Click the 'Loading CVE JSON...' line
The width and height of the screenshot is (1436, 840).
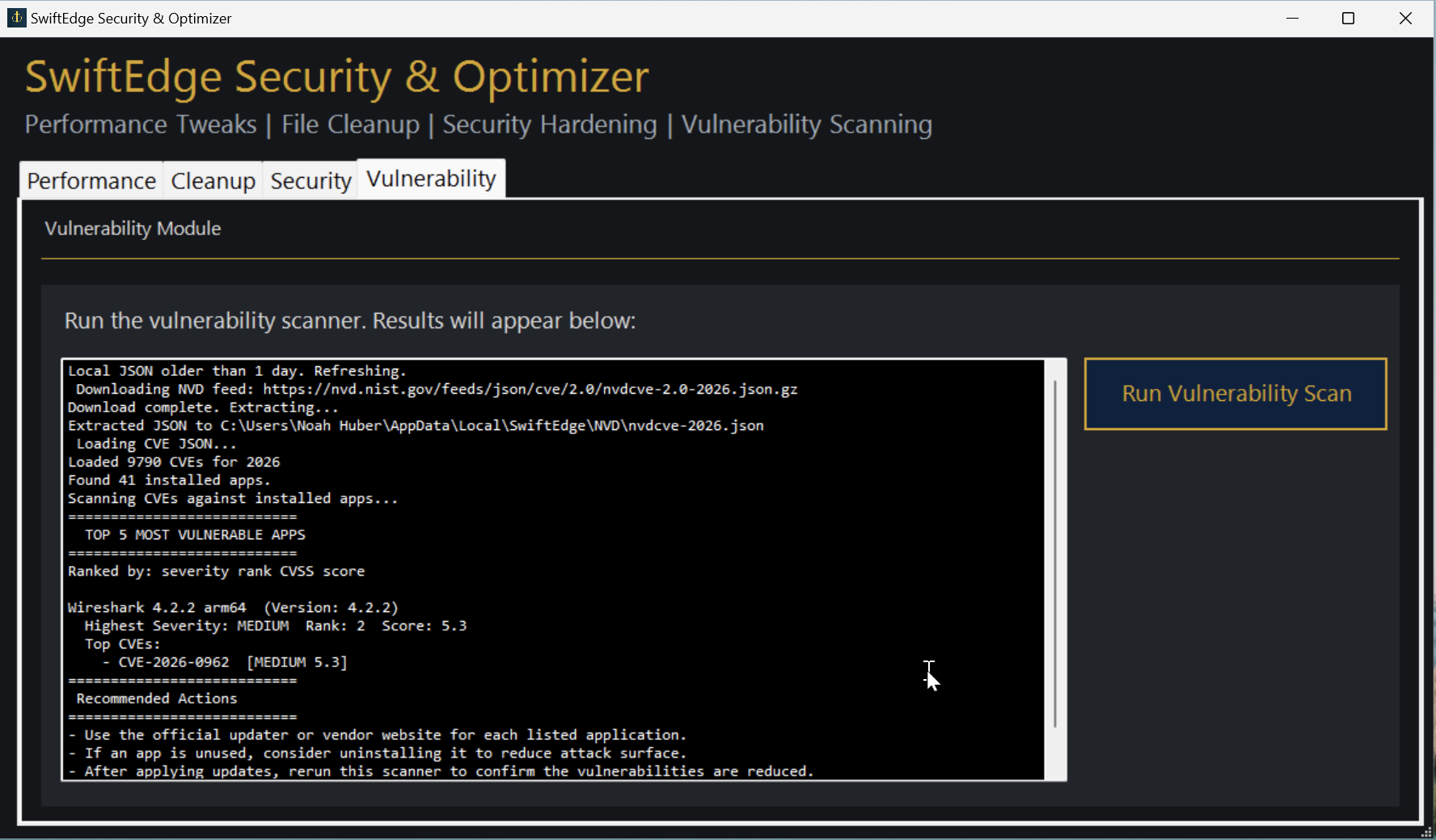pos(156,444)
